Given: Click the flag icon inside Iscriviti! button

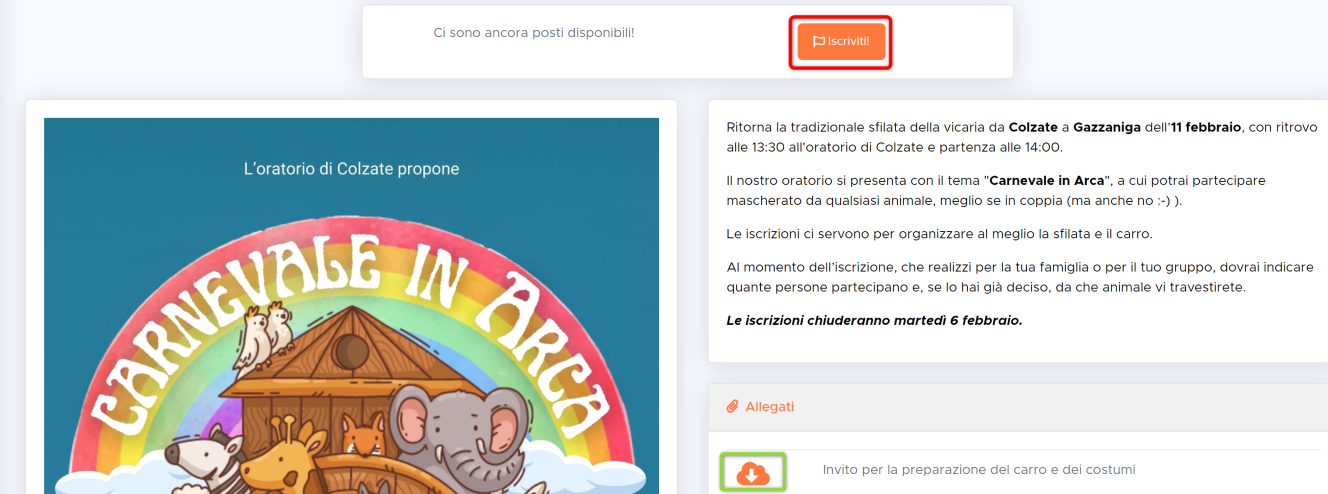Looking at the screenshot, I should click(818, 42).
